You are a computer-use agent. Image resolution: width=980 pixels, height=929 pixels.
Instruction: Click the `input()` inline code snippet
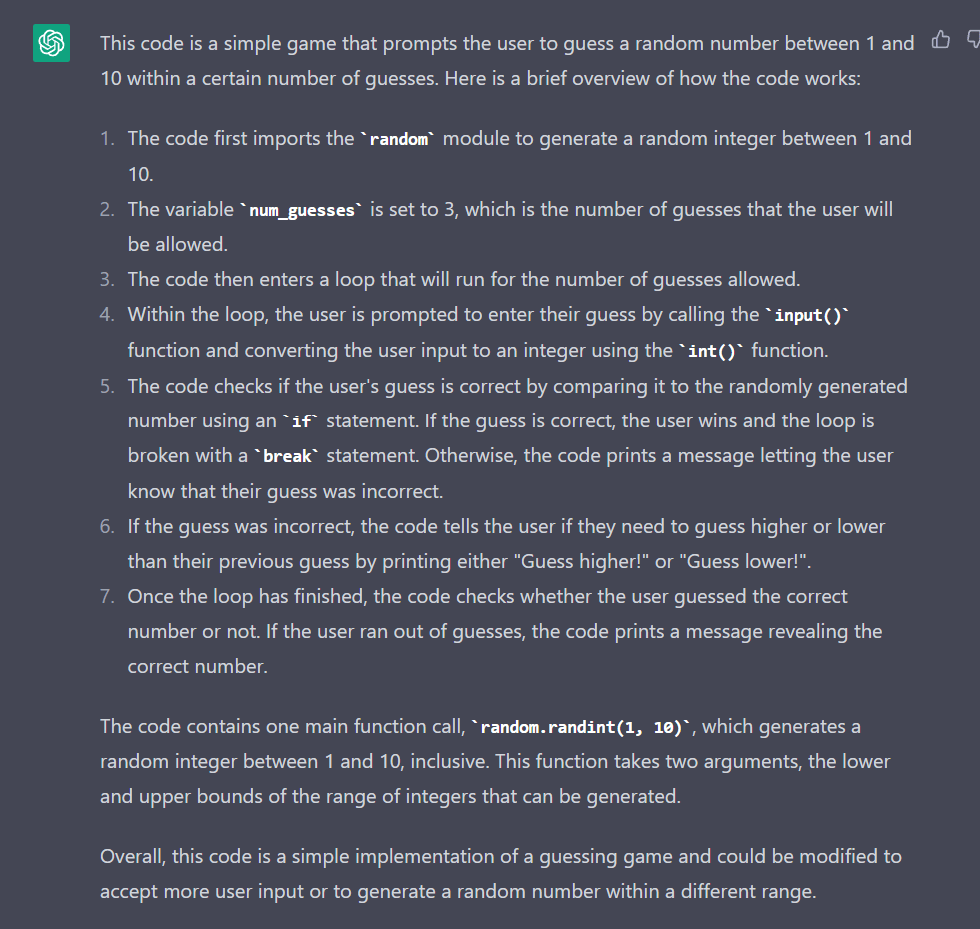[806, 316]
